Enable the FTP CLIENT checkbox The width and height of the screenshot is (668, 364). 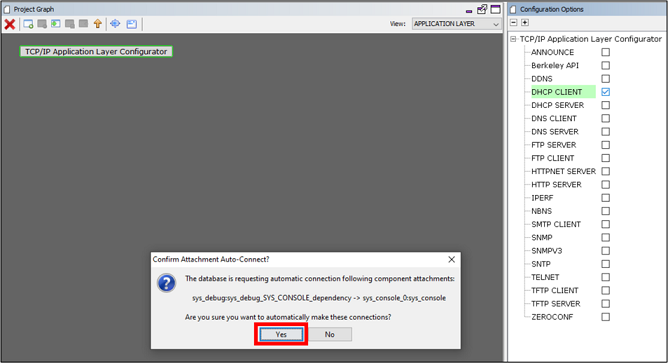pos(605,158)
